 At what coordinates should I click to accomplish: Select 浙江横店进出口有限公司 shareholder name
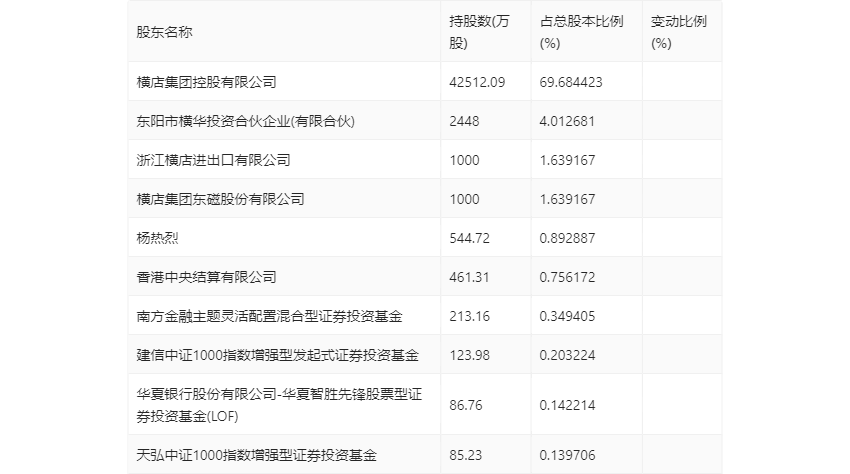(213, 160)
